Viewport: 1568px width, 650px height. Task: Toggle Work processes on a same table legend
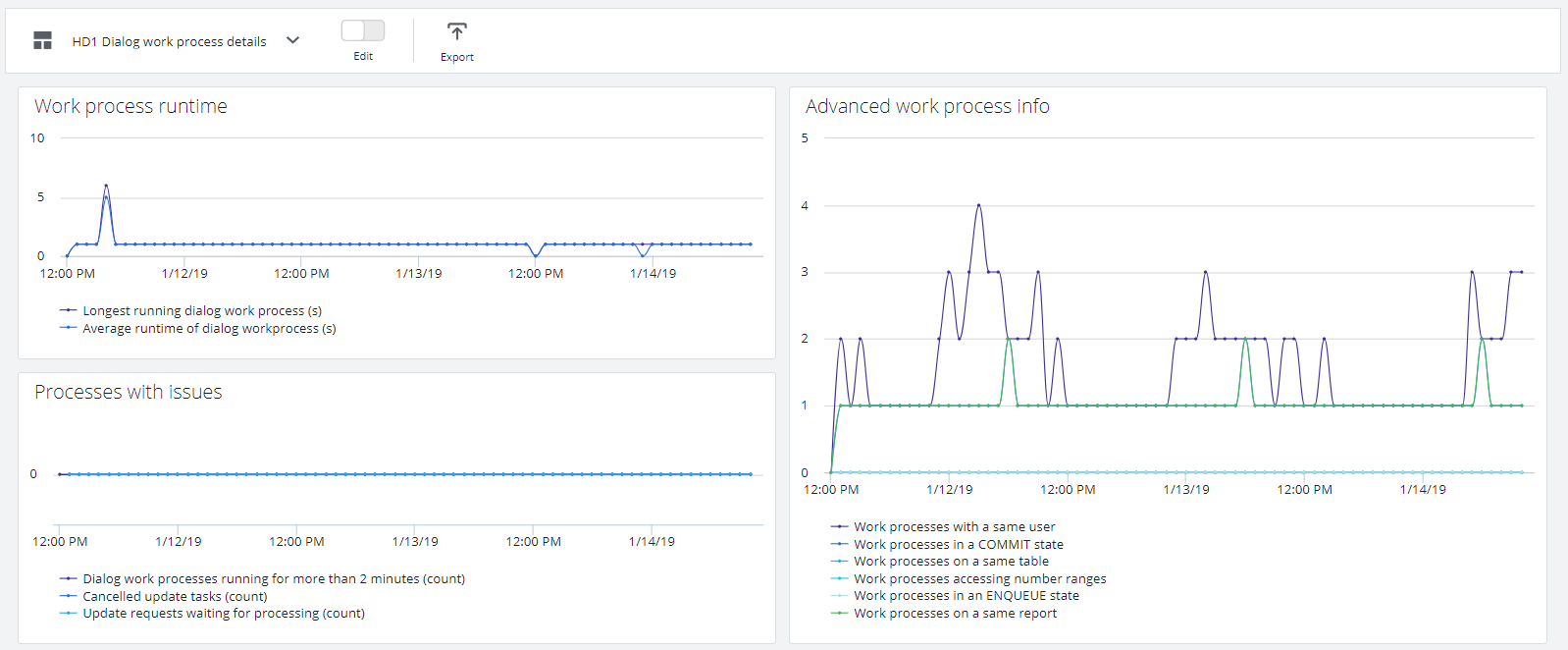point(940,561)
